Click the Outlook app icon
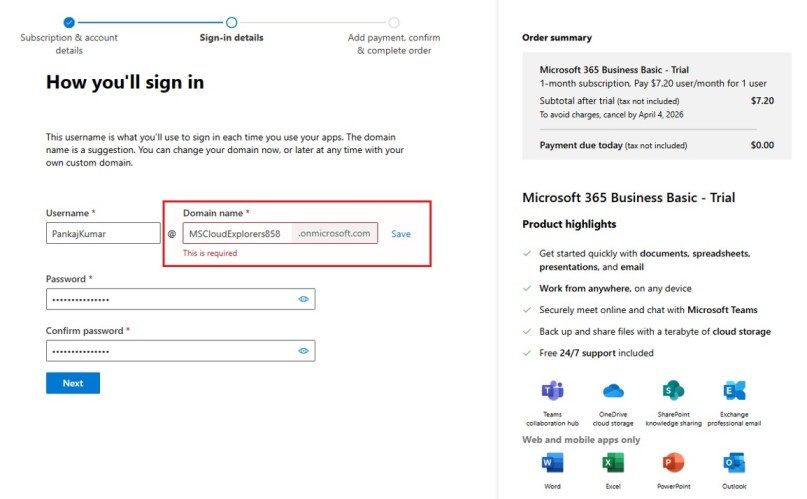Viewport: 807px width, 499px height. (734, 462)
